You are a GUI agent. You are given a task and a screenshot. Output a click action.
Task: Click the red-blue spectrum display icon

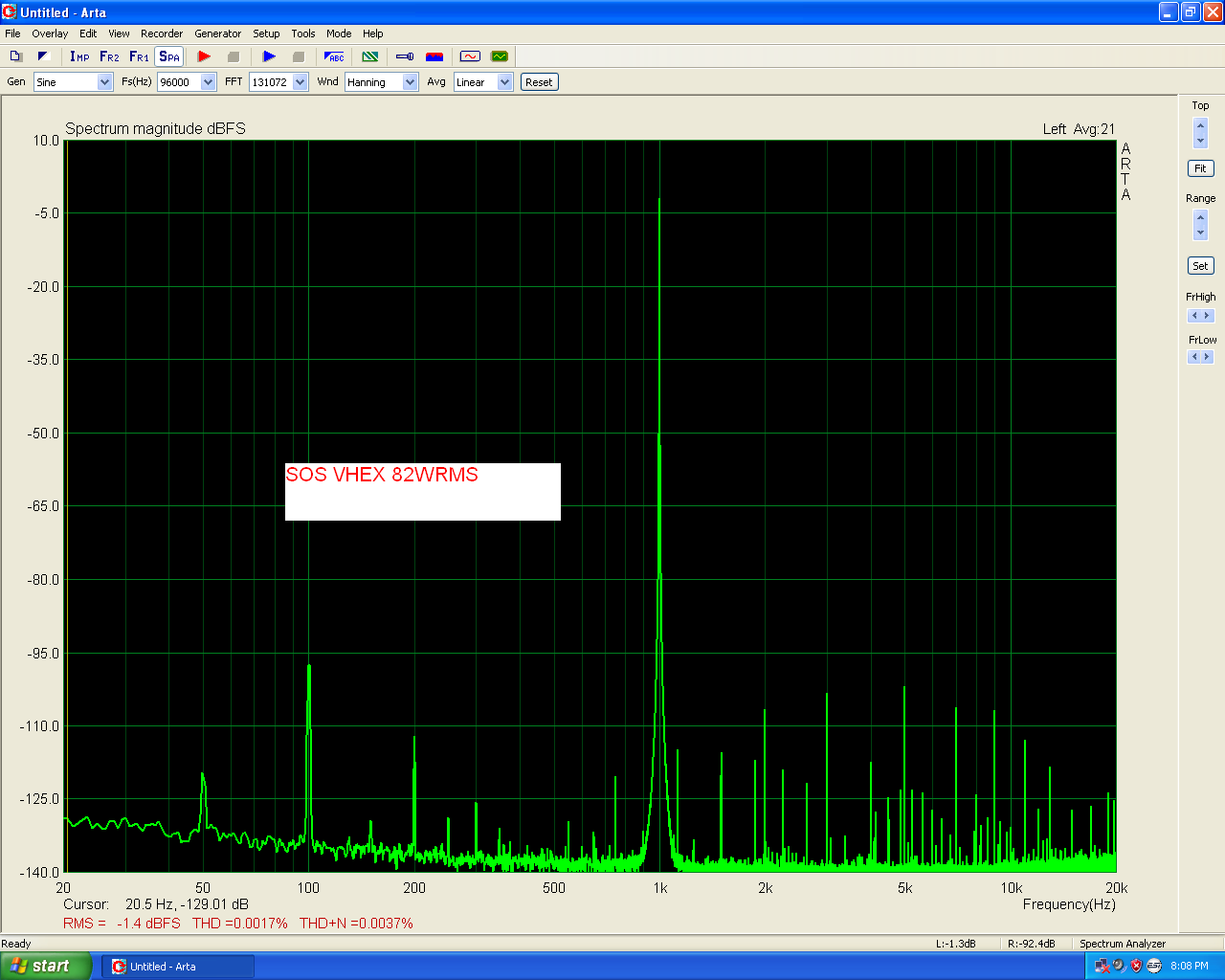point(434,56)
